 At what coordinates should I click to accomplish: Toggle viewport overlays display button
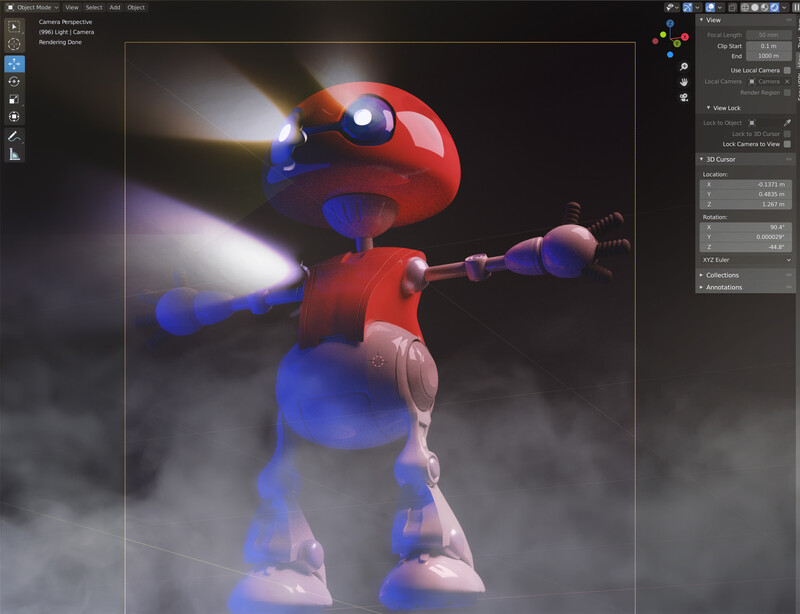(710, 8)
